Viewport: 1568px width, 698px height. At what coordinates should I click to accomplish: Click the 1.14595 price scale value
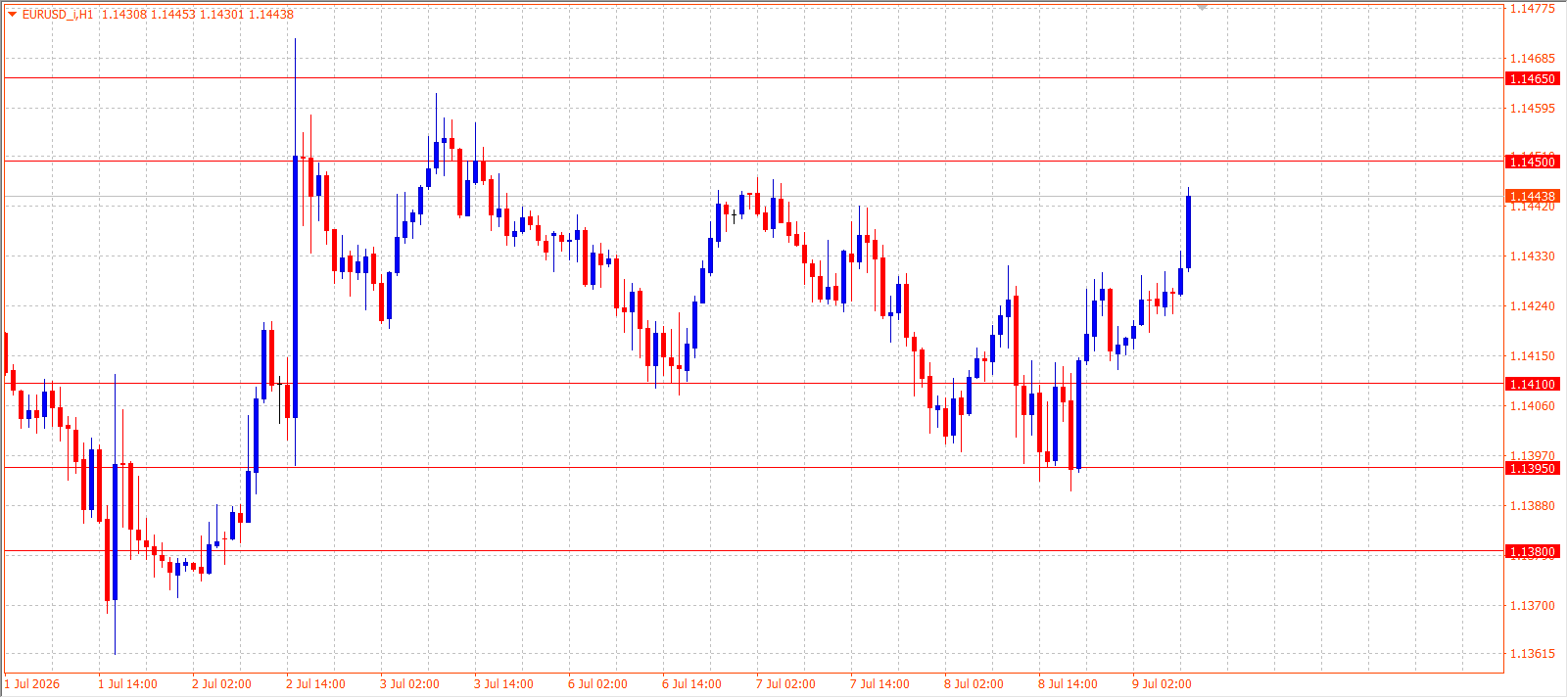[x=1533, y=109]
